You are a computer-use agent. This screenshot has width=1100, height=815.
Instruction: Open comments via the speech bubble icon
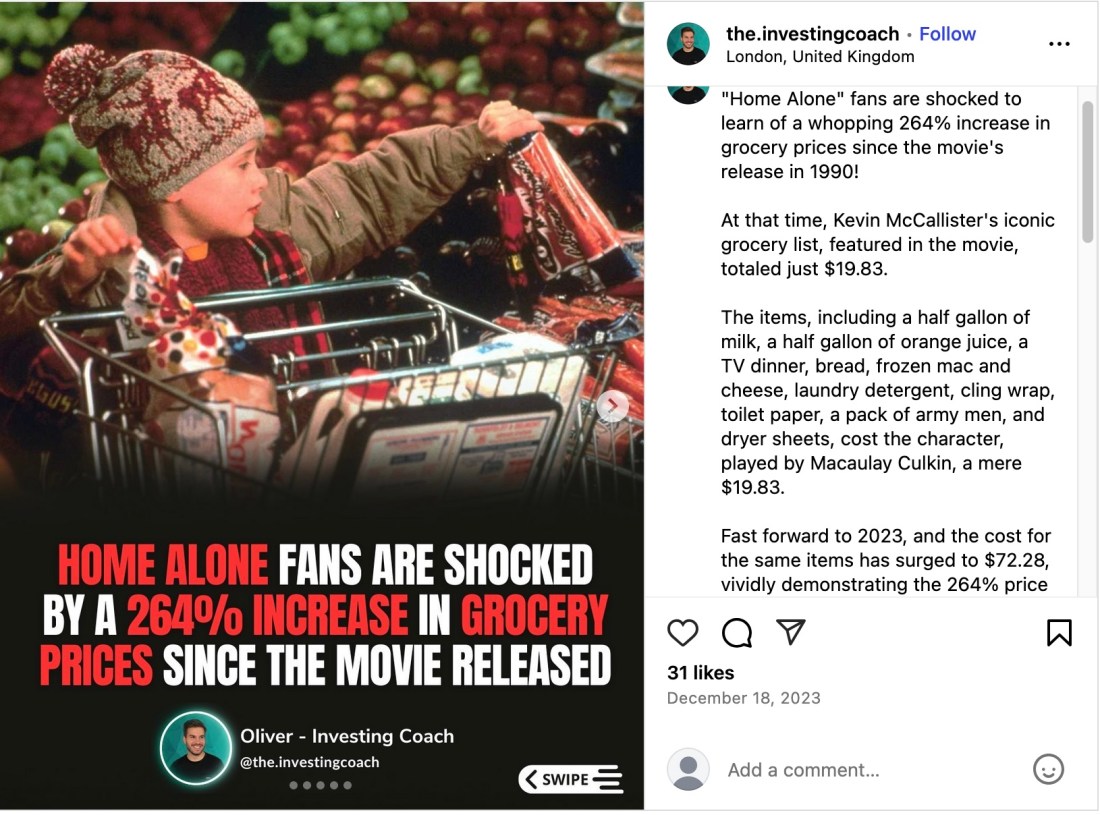[737, 633]
